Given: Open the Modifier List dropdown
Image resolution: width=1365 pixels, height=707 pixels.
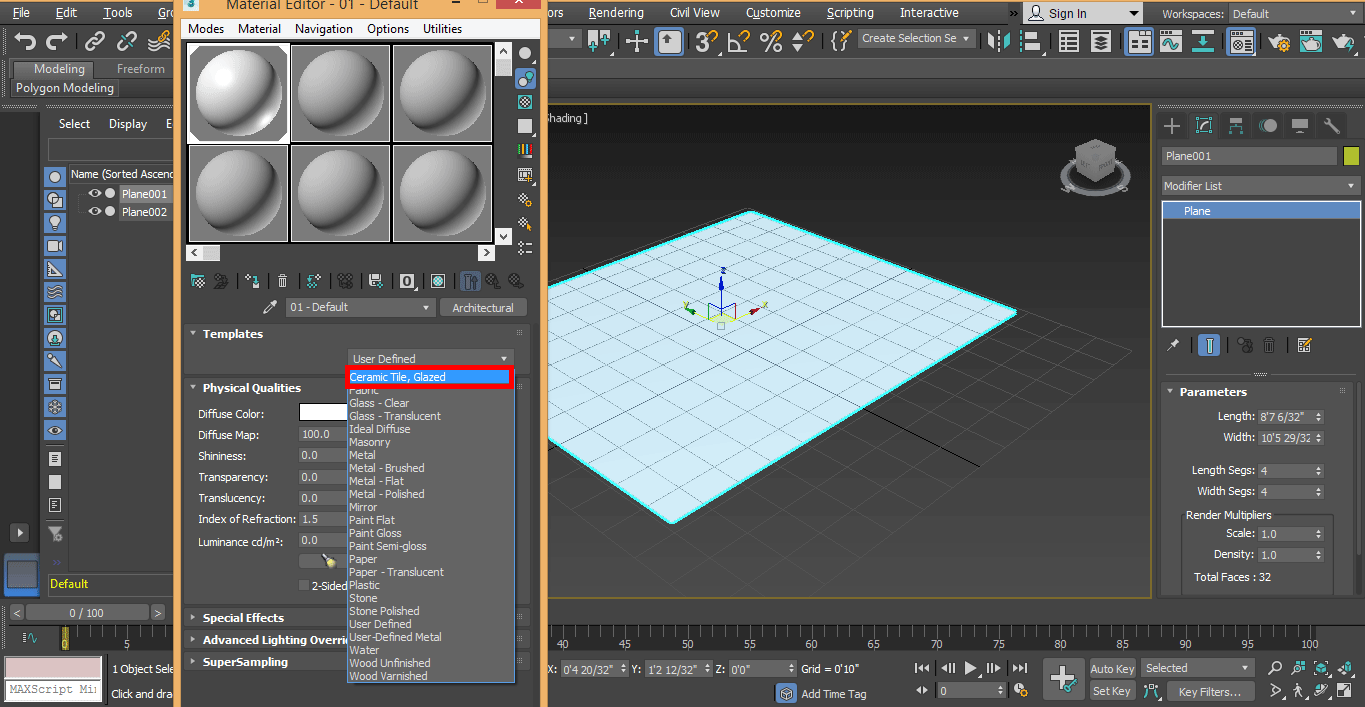Looking at the screenshot, I should click(1260, 186).
